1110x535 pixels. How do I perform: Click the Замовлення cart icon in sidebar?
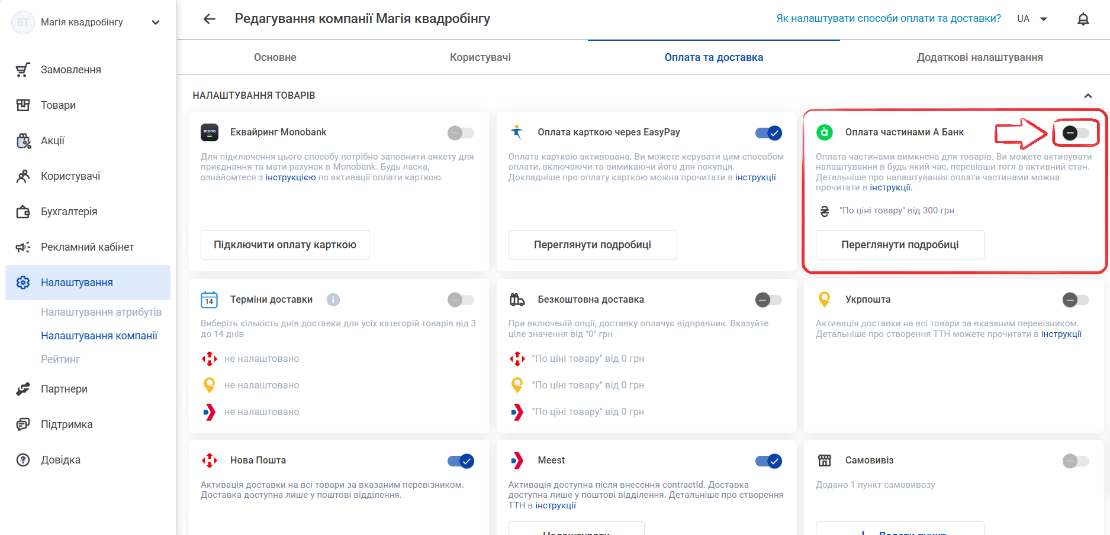pos(23,69)
